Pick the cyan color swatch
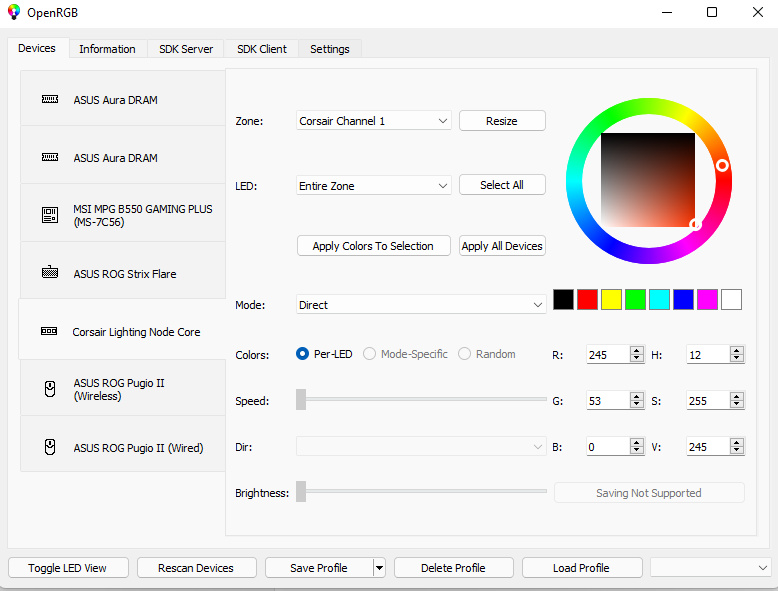This screenshot has height=591, width=778. tap(659, 300)
